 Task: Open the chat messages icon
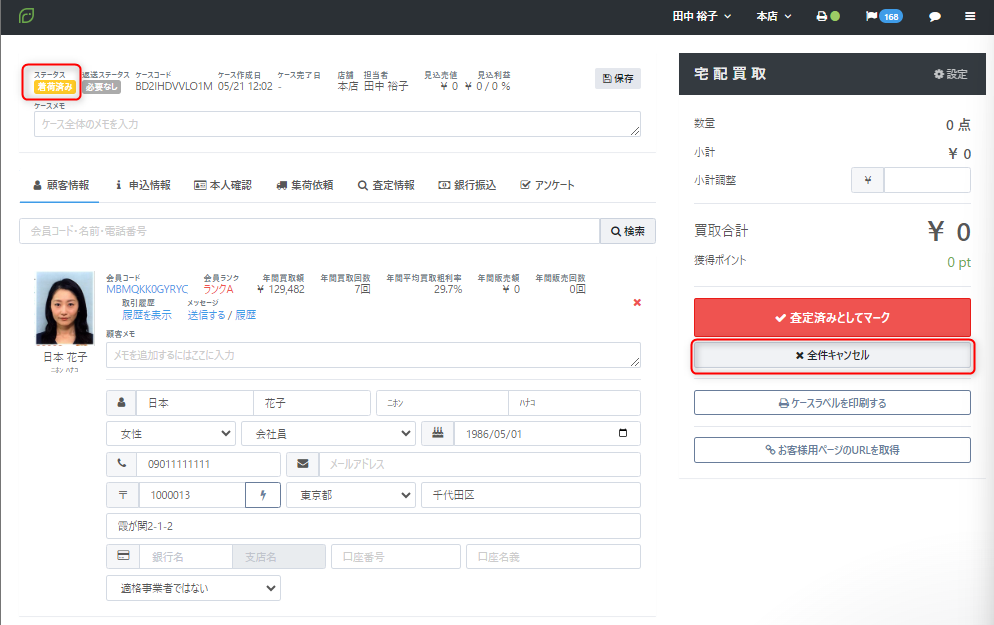click(x=934, y=16)
